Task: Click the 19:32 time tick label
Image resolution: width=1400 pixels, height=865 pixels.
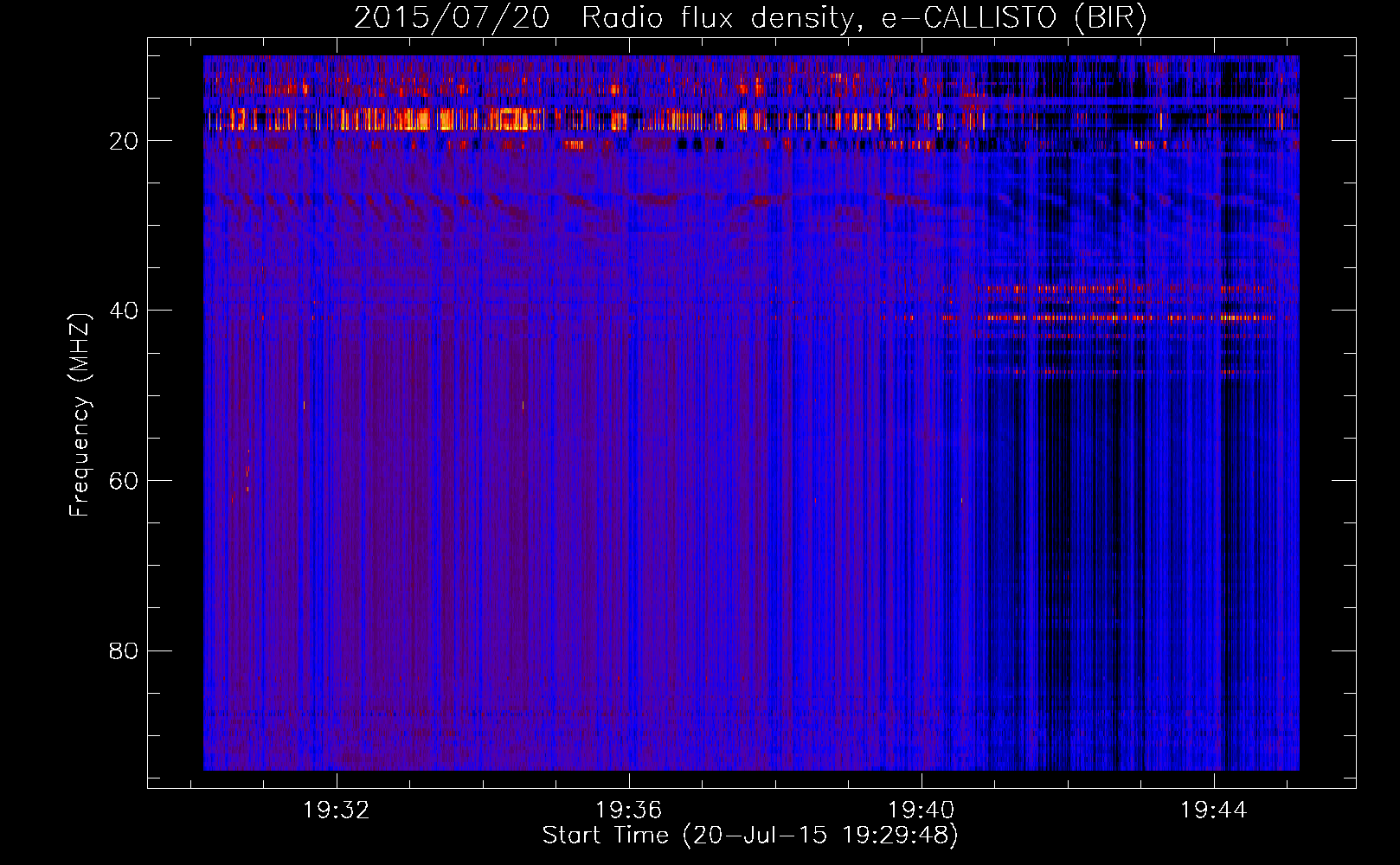Action: (337, 810)
